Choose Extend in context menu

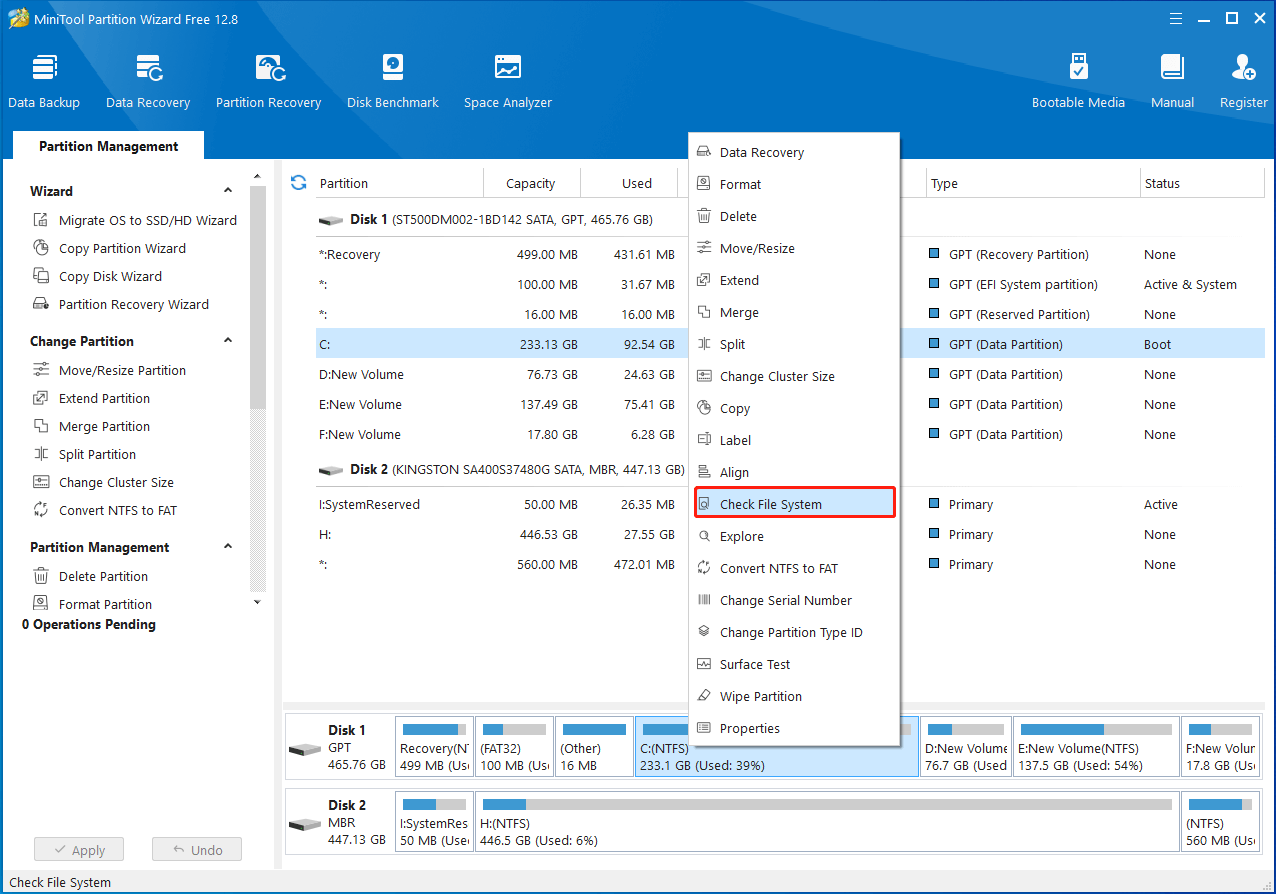[x=794, y=280]
